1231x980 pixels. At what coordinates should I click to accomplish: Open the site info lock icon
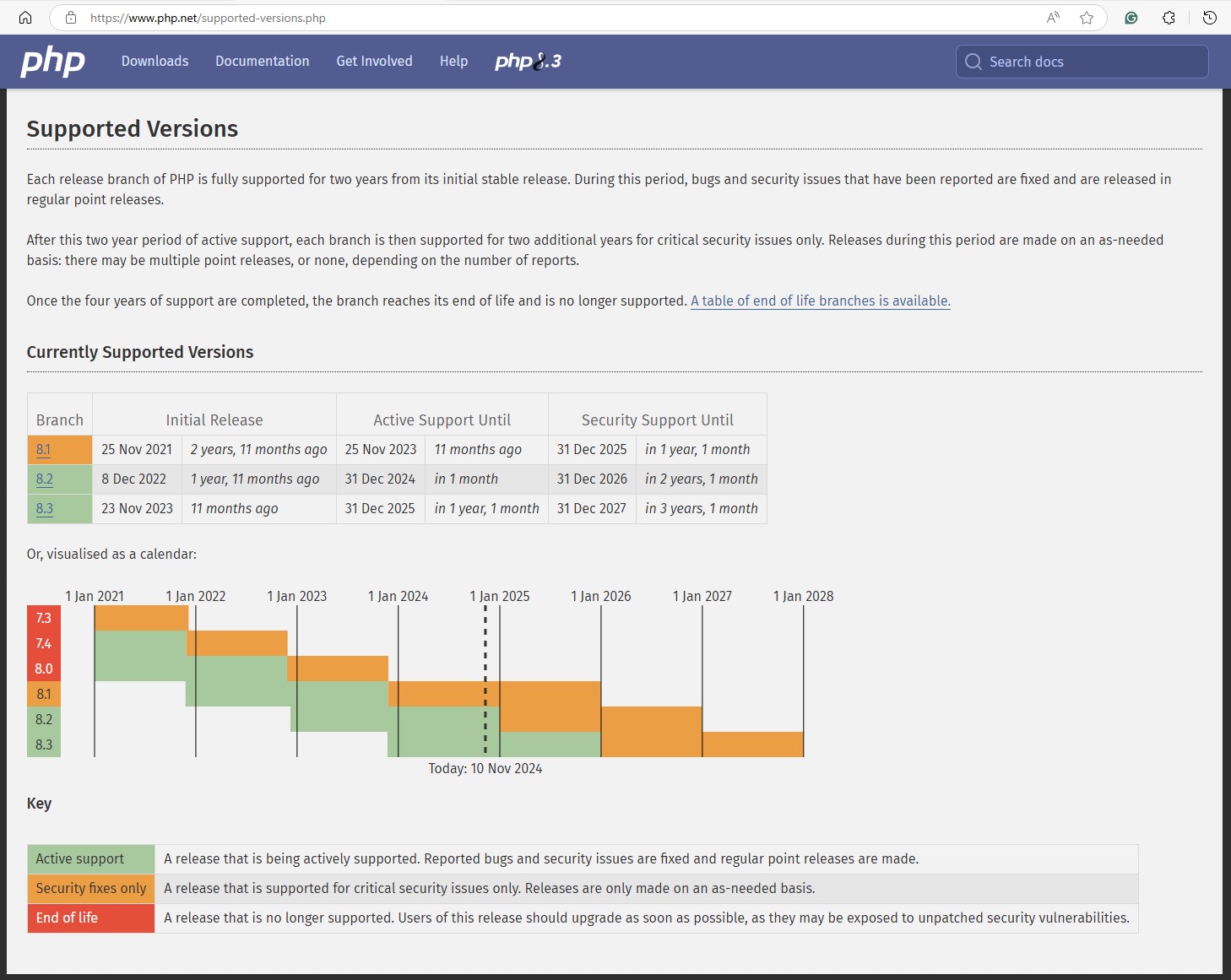tap(71, 18)
